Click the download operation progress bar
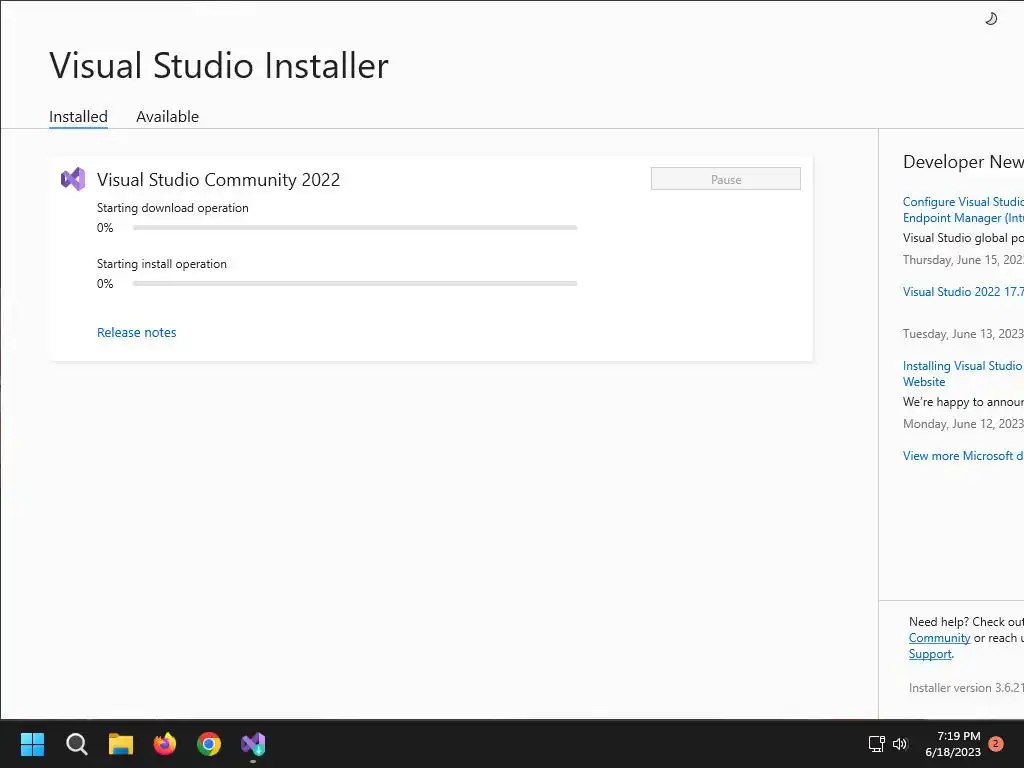1024x768 pixels. [x=355, y=228]
